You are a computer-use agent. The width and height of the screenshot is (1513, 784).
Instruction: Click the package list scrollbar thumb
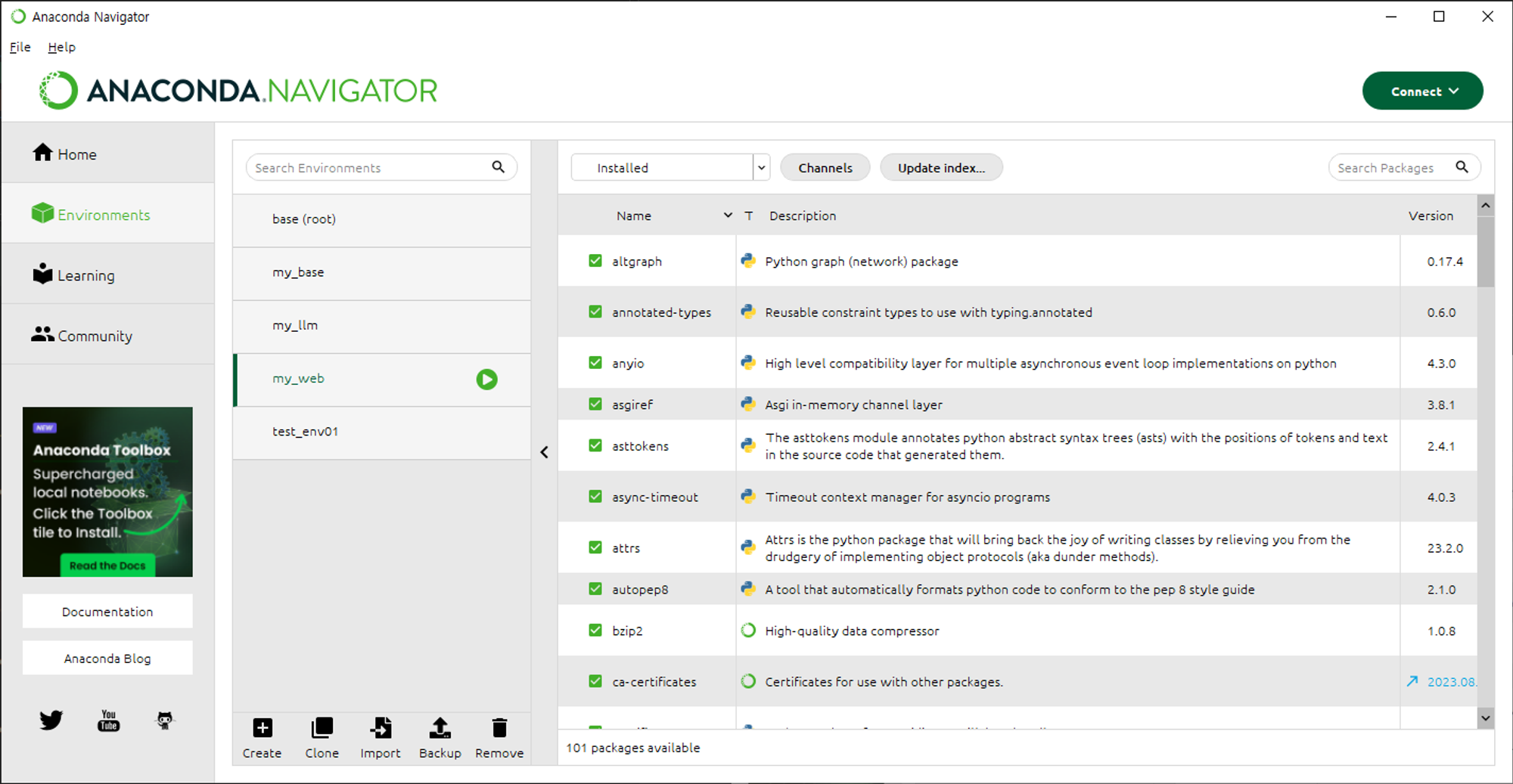tap(1486, 252)
